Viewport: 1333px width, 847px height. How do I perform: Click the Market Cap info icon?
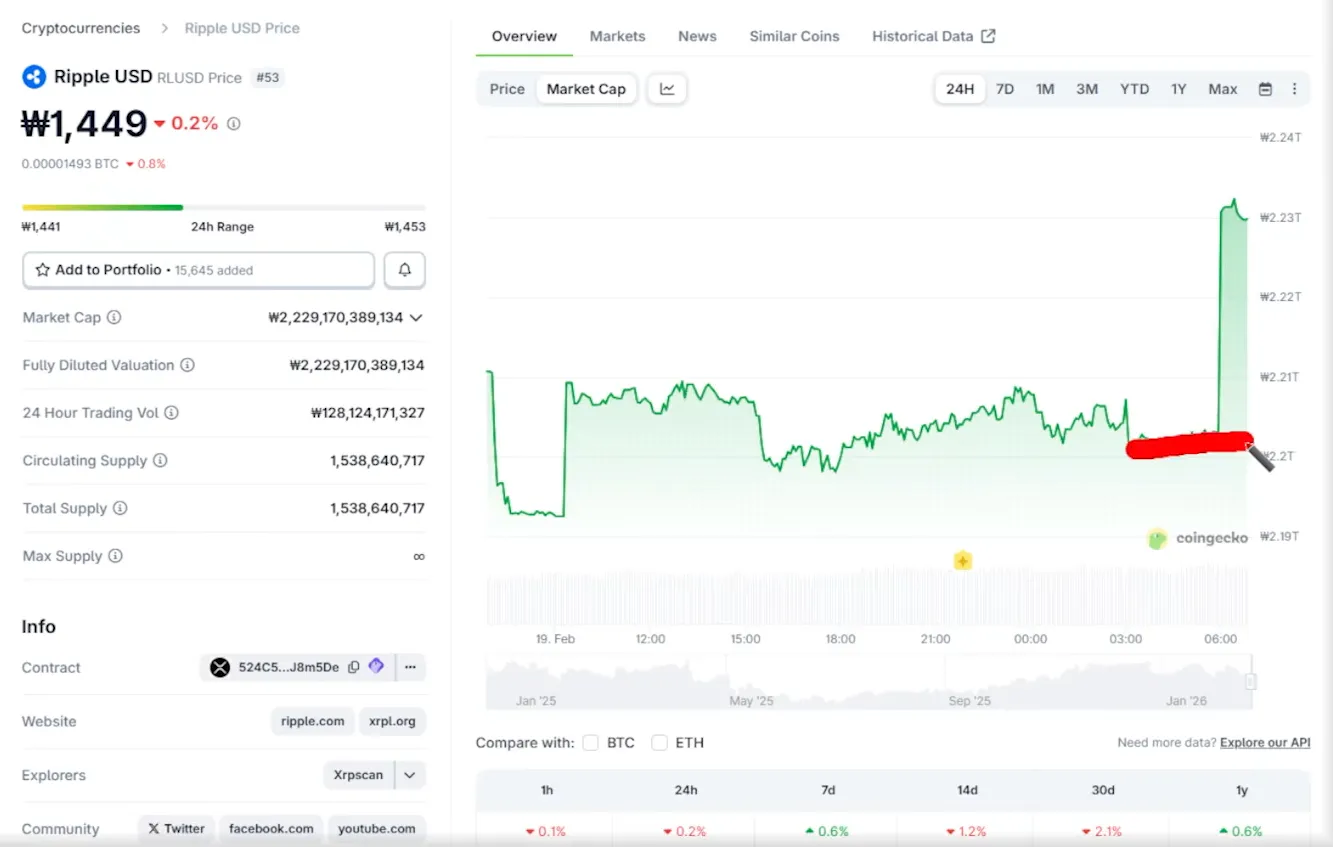click(x=114, y=317)
